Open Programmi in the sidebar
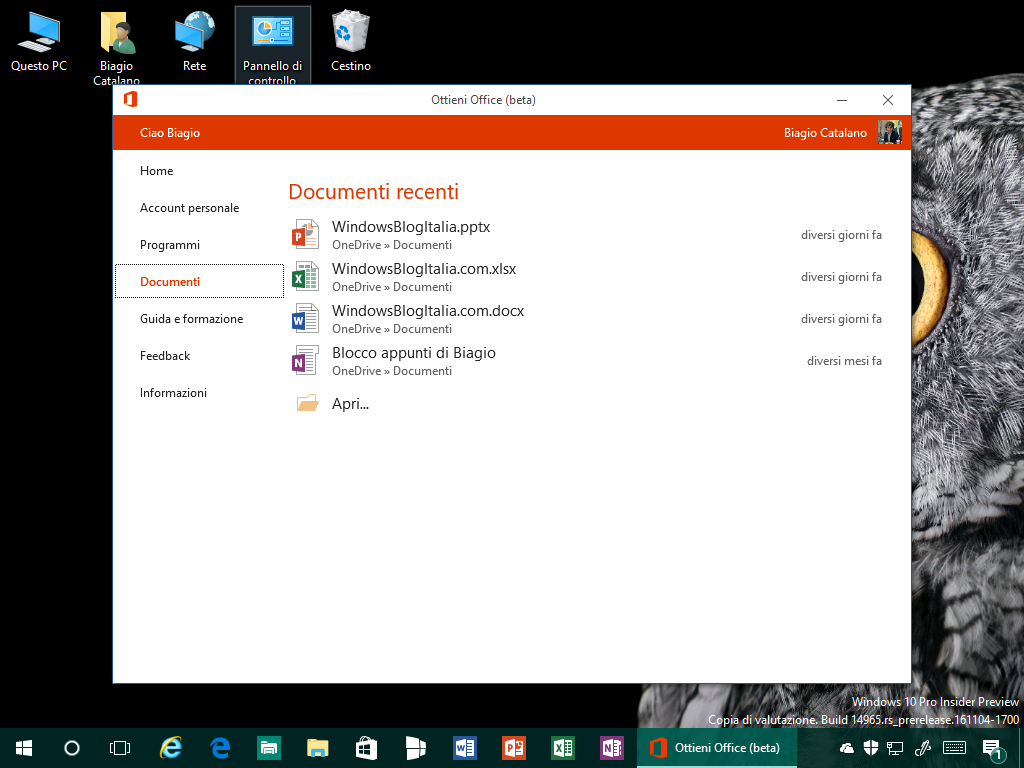 pos(170,245)
